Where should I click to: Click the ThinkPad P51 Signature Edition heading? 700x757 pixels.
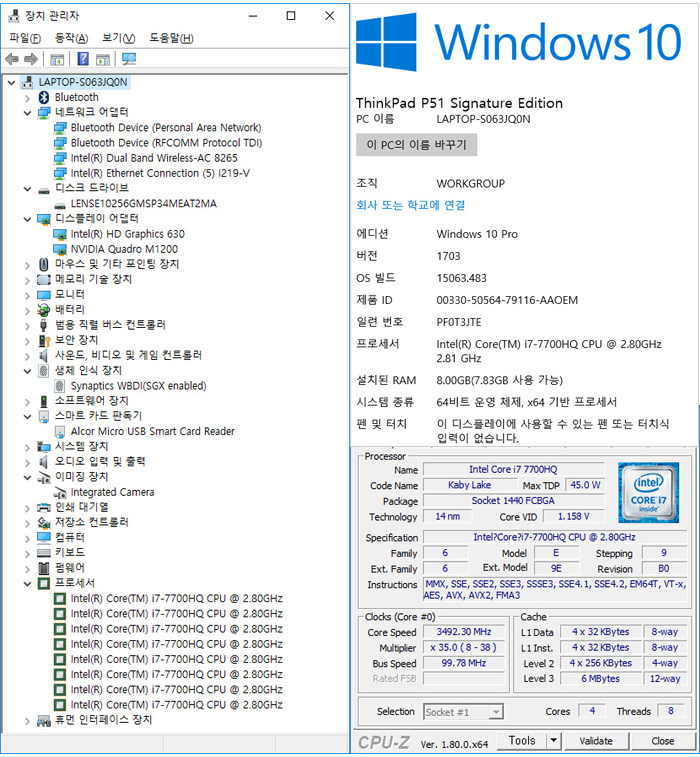(459, 103)
